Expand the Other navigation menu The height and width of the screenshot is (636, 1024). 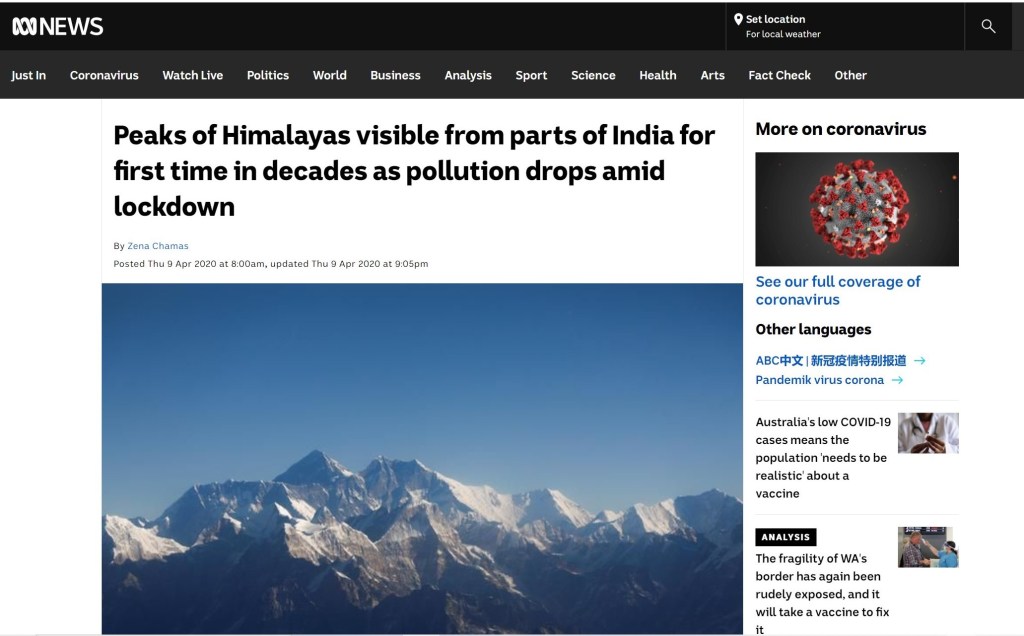click(x=850, y=75)
